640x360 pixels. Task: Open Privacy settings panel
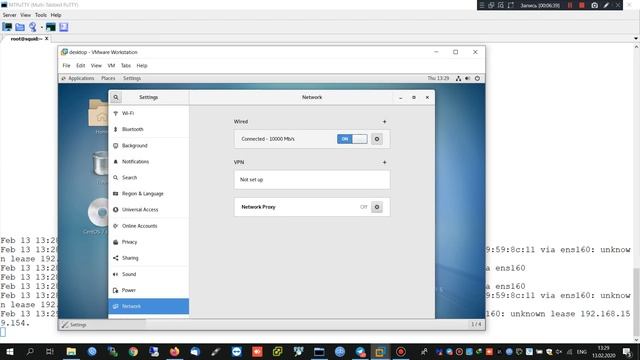149,242
